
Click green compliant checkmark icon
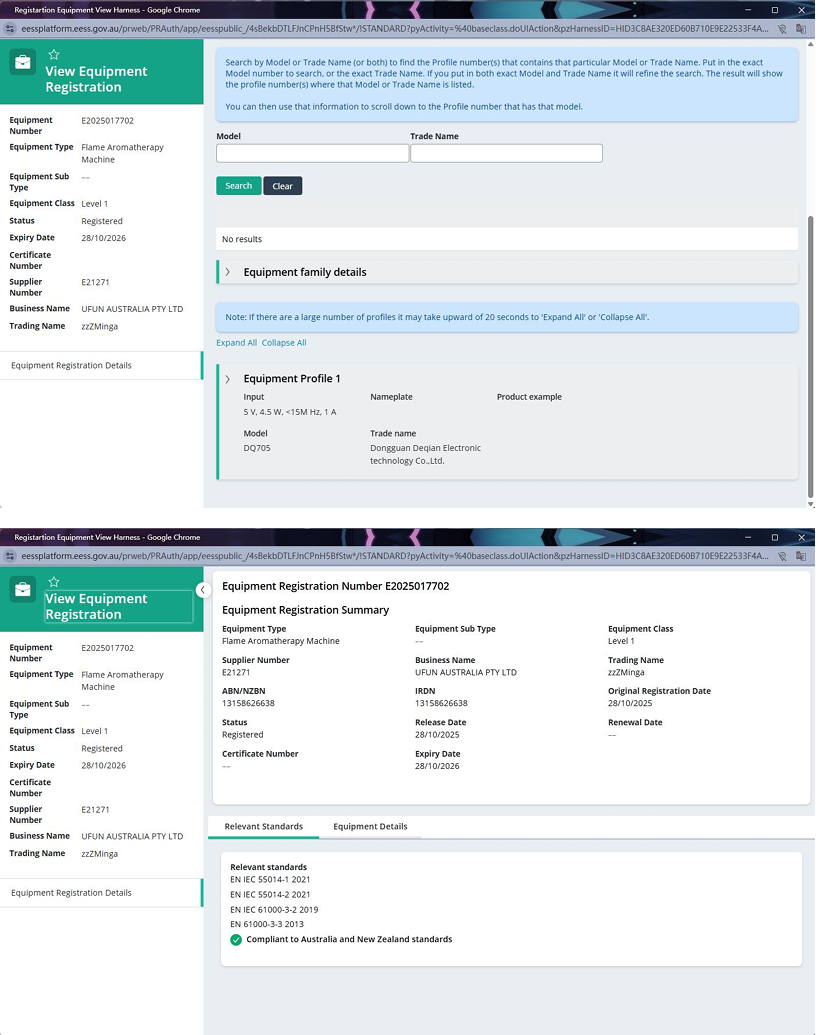coord(236,940)
